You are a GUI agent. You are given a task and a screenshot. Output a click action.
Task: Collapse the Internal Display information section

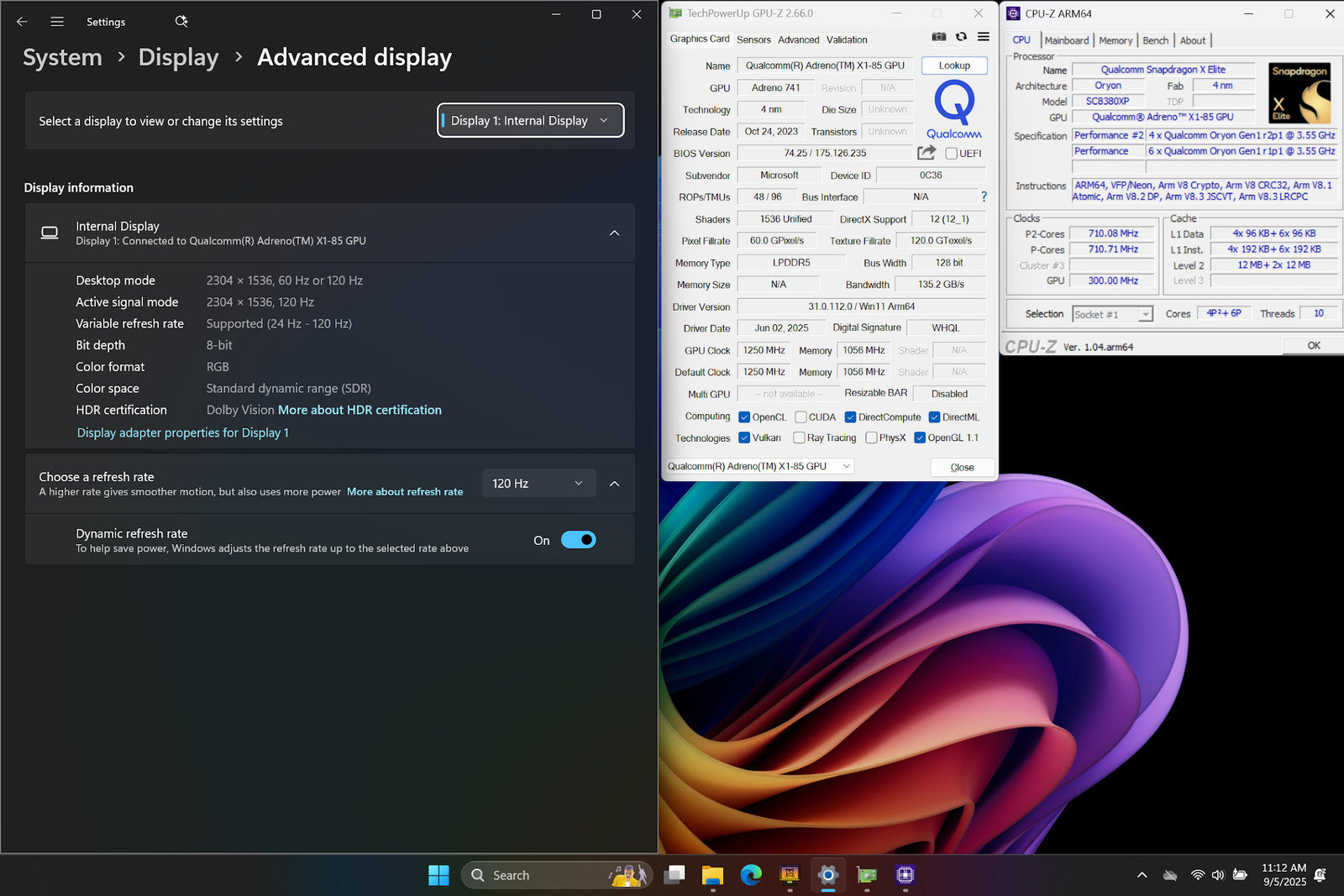(x=614, y=233)
